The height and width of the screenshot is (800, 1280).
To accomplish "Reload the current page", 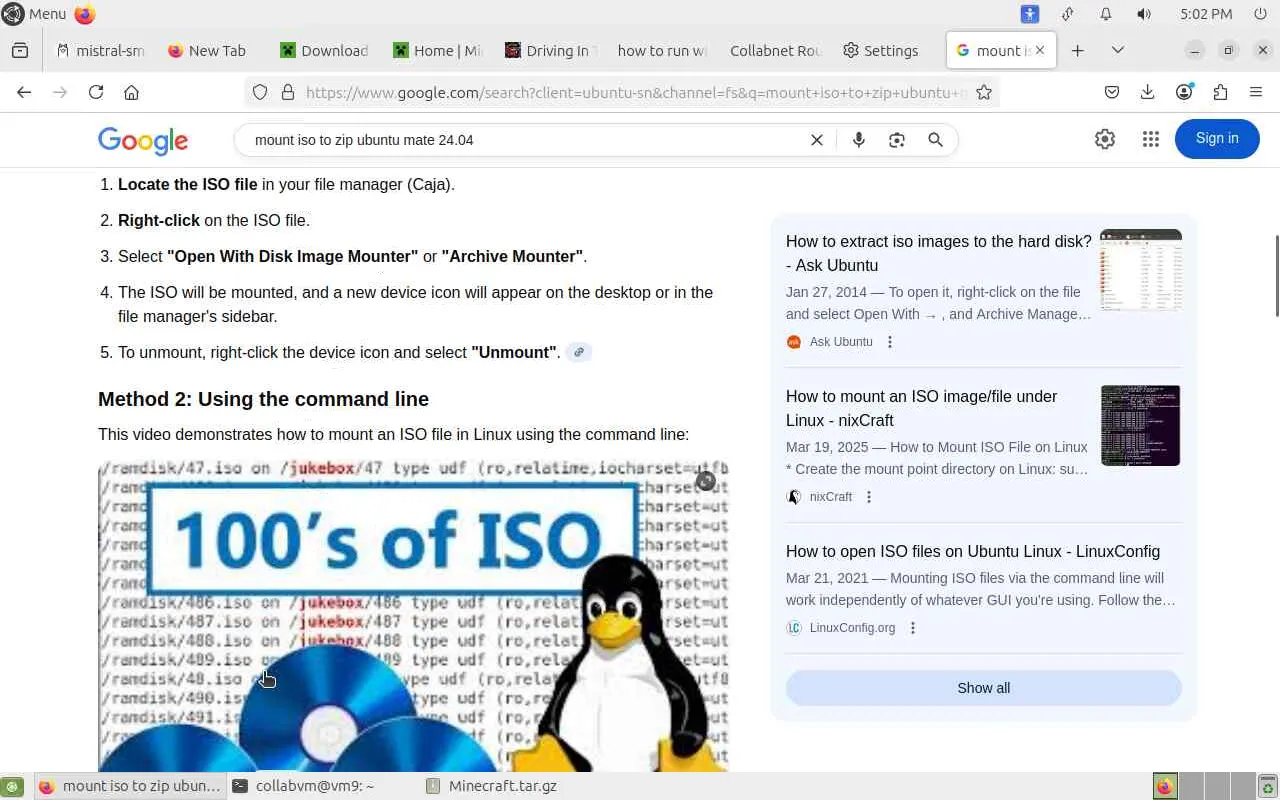I will click(96, 92).
